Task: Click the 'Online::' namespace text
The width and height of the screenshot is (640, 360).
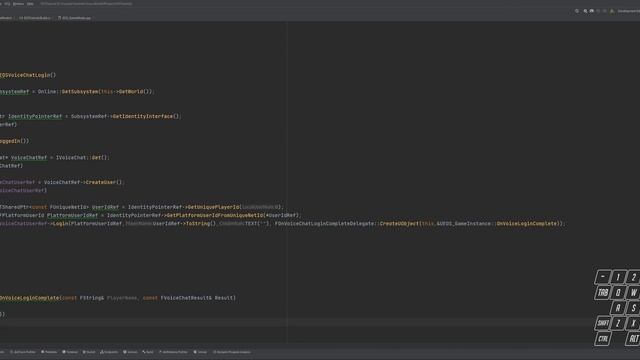Action: [x=50, y=91]
